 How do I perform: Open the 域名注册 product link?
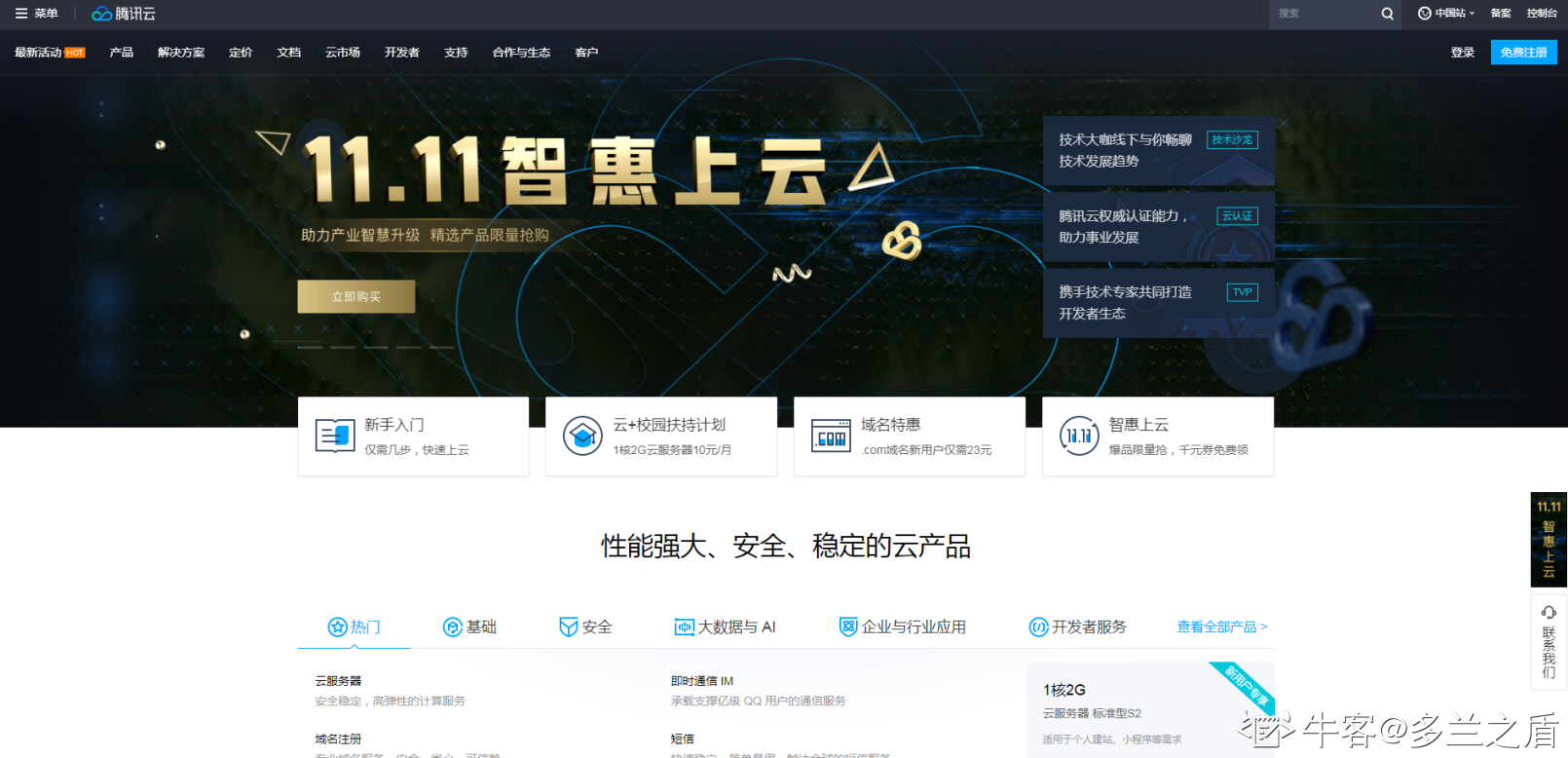(338, 739)
